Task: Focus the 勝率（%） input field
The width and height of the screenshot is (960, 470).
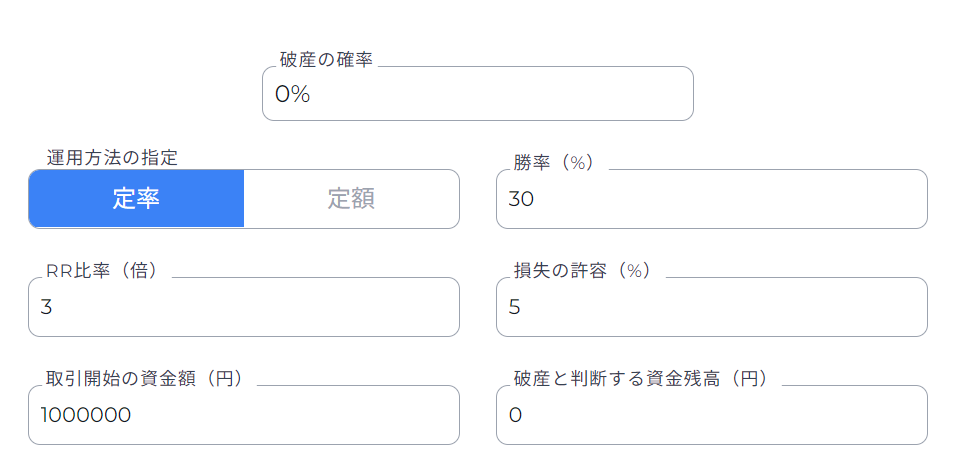Action: click(x=711, y=199)
